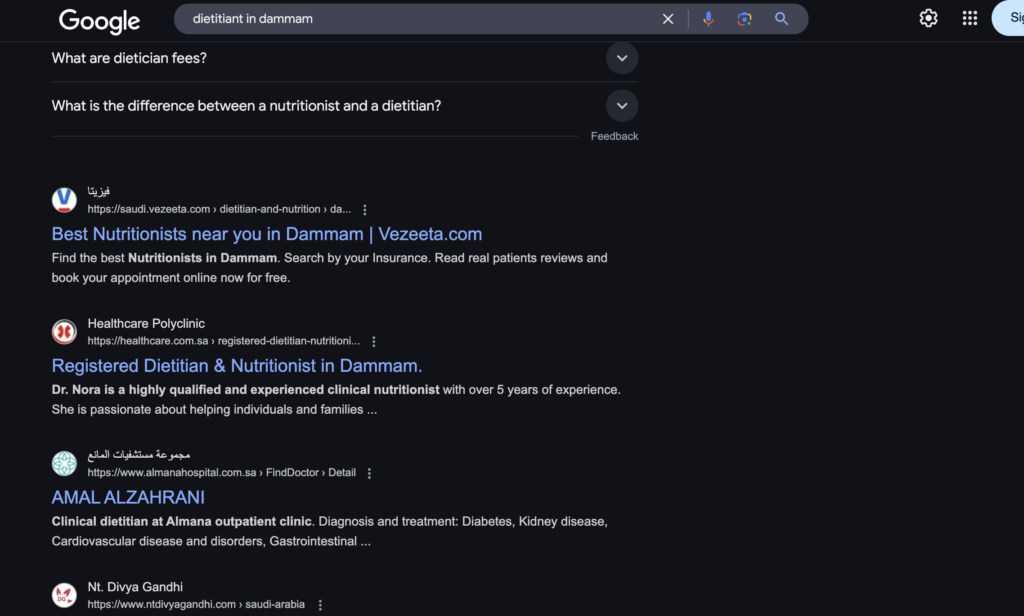1024x616 pixels.
Task: Submit search with the magnifying glass icon
Action: [x=781, y=19]
